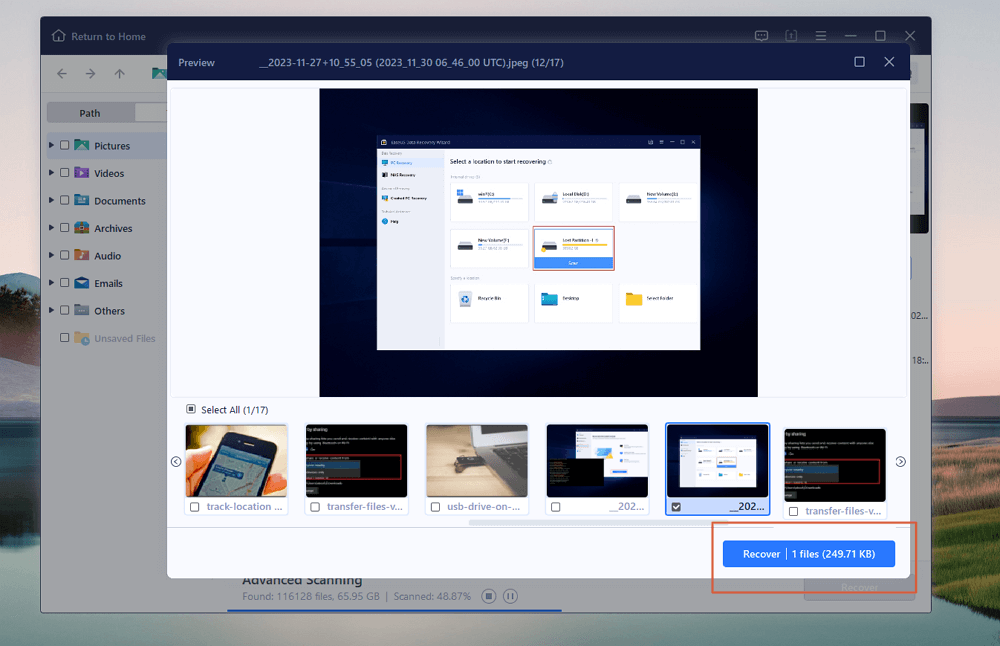1000x646 pixels.
Task: Expand the Documents tree node
Action: 52,201
